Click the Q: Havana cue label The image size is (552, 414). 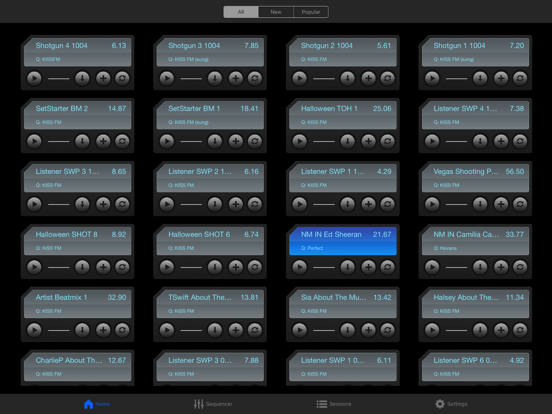445,248
